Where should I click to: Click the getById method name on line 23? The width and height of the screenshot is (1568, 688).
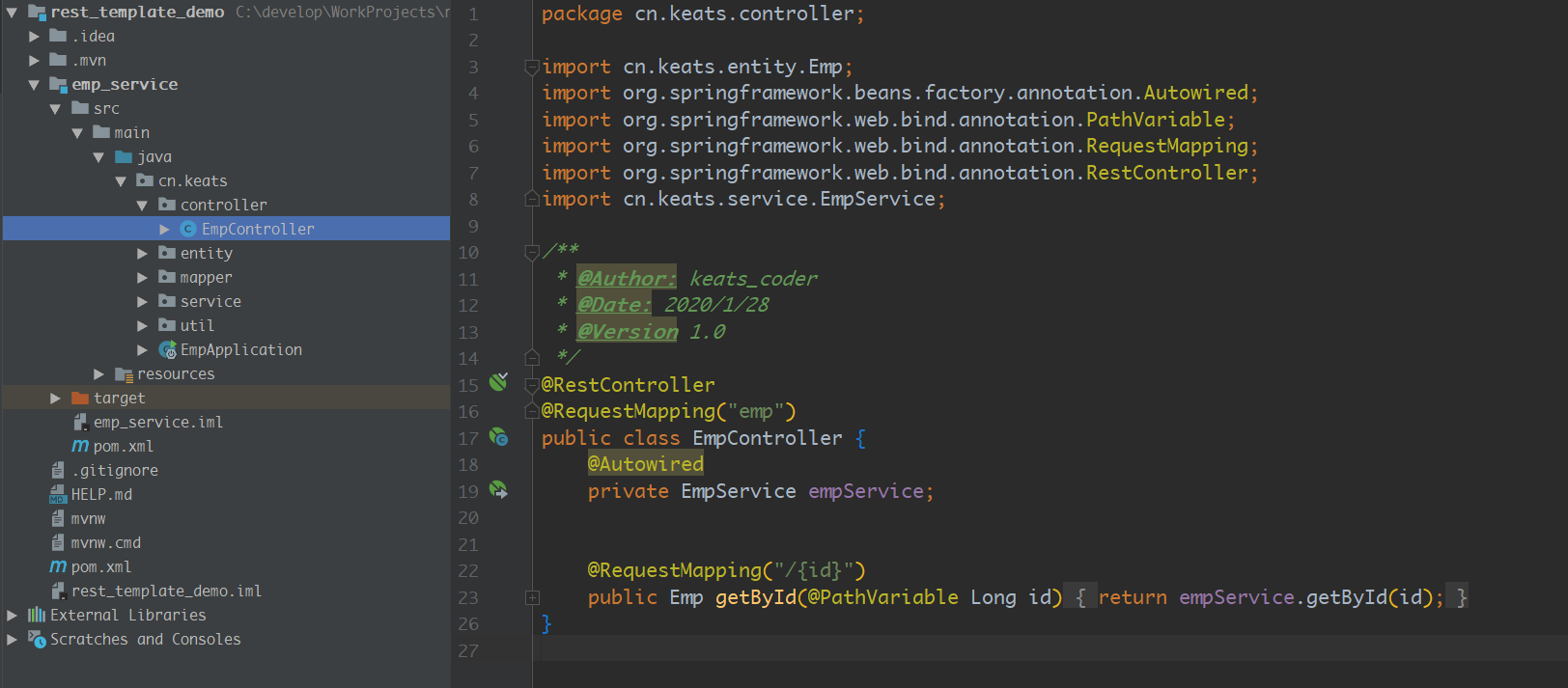pyautogui.click(x=756, y=597)
